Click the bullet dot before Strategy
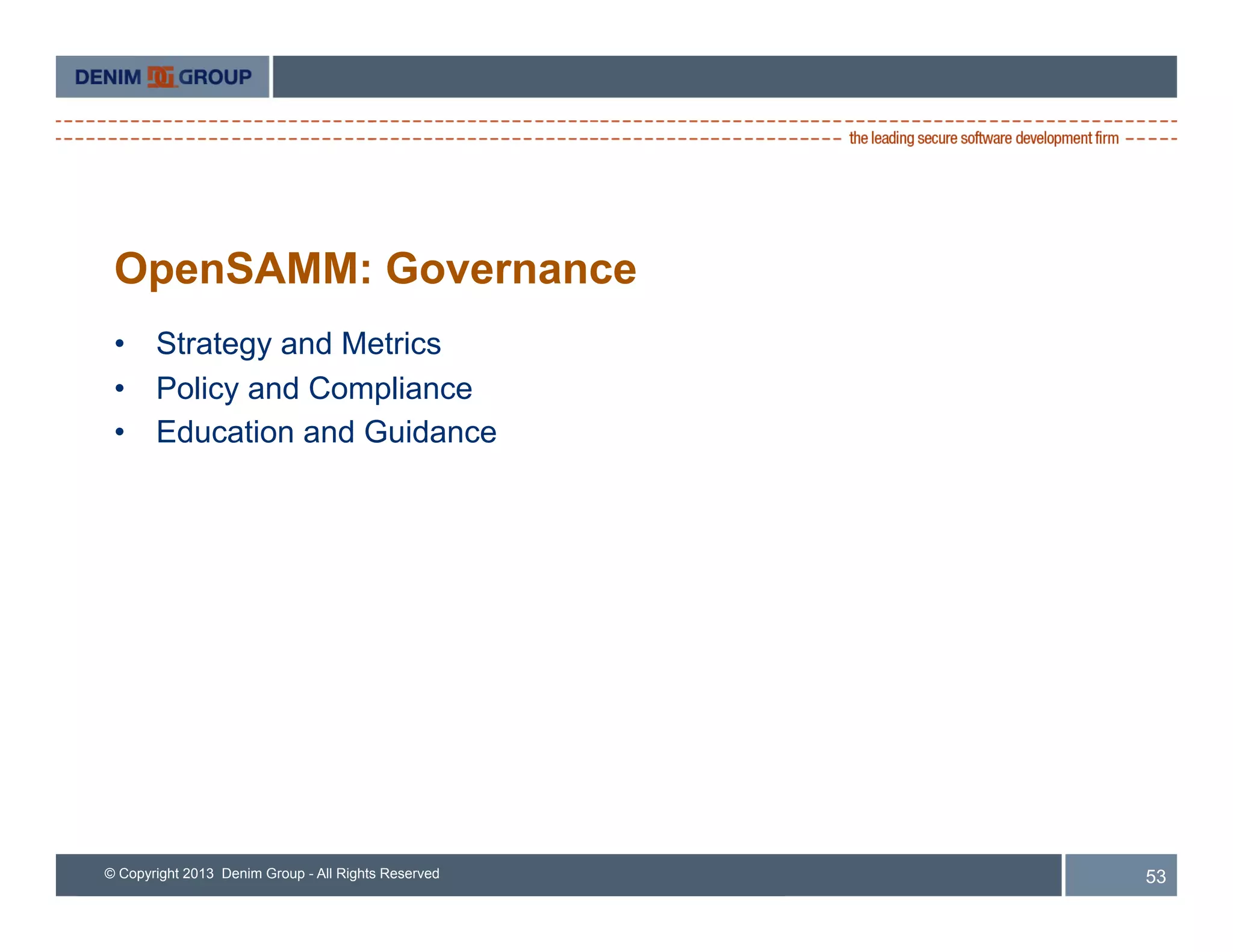The height and width of the screenshot is (952, 1233). click(x=120, y=344)
